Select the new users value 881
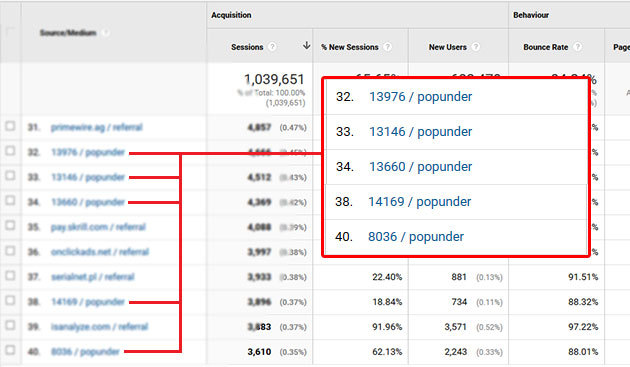This screenshot has height=367, width=630. coord(459,277)
